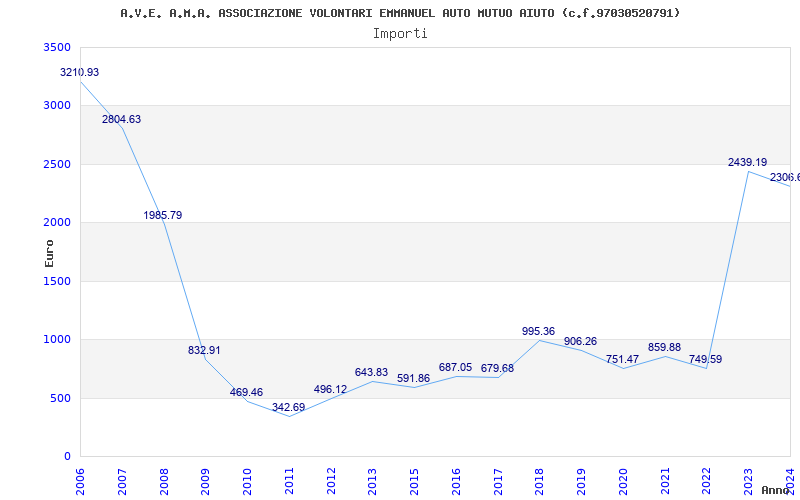This screenshot has width=800, height=500.
Task: Click the Importi chart subtitle
Action: tap(400, 34)
